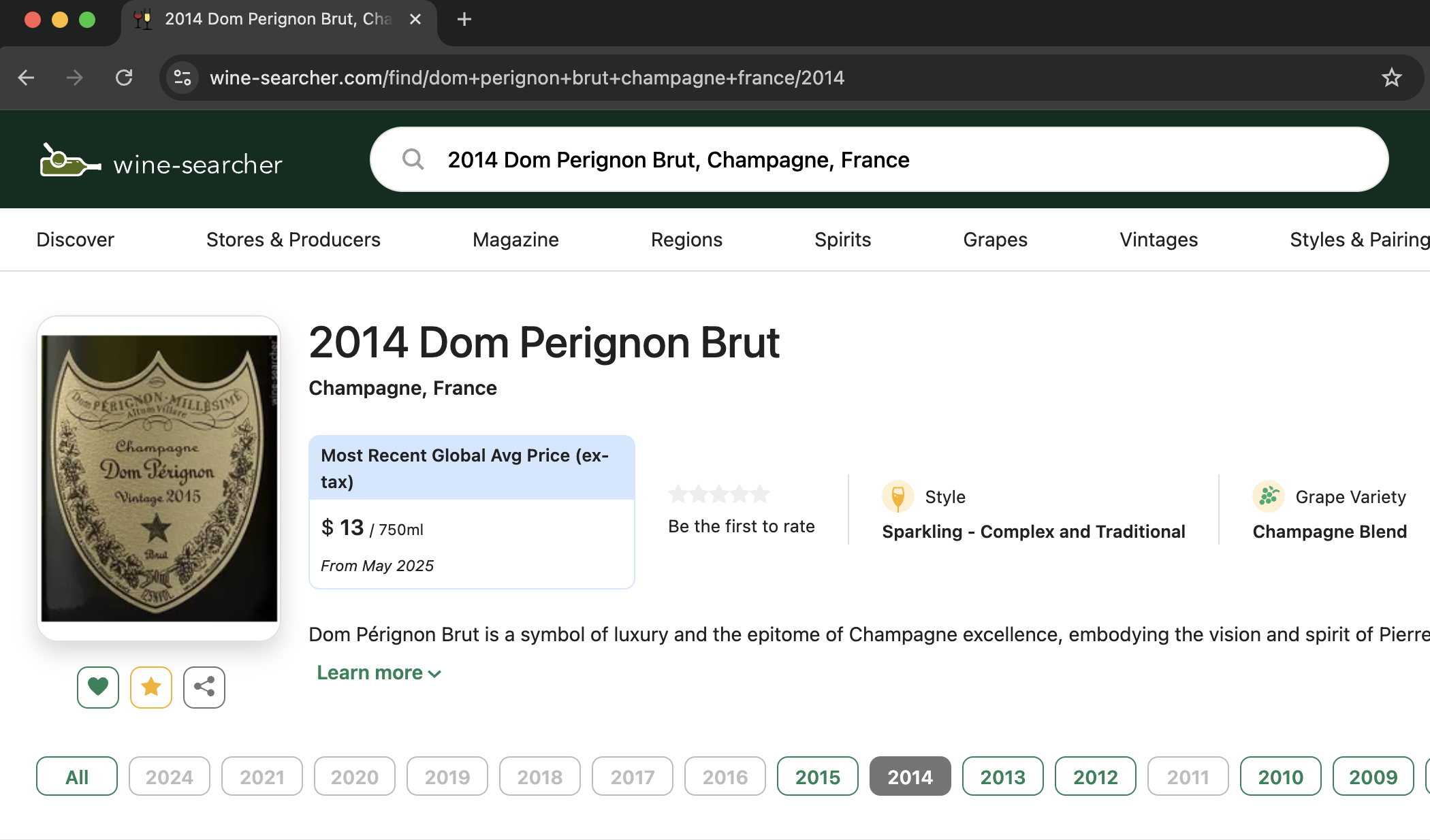Click the wine-searcher logo
This screenshot has height=840, width=1430.
pos(161,162)
